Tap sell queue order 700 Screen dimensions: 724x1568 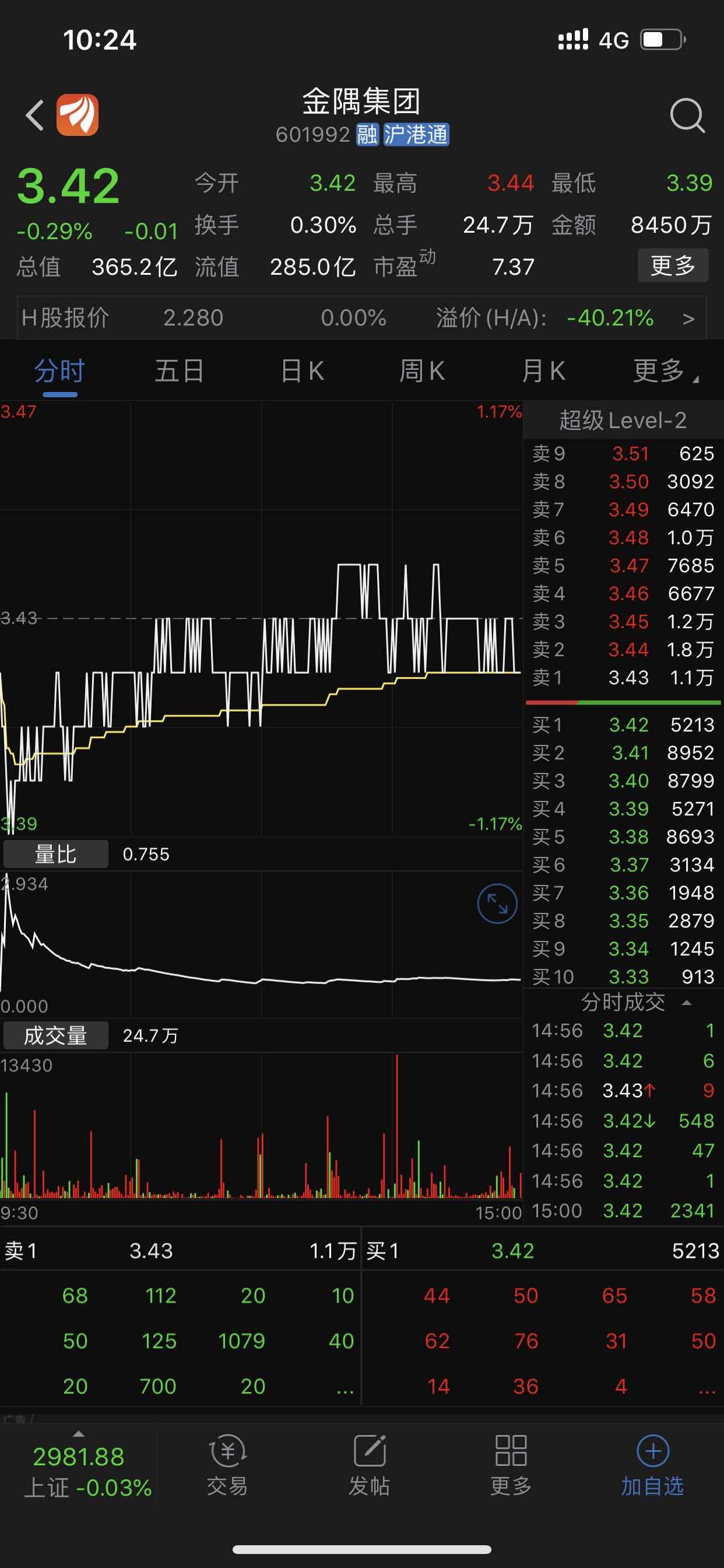click(158, 1386)
